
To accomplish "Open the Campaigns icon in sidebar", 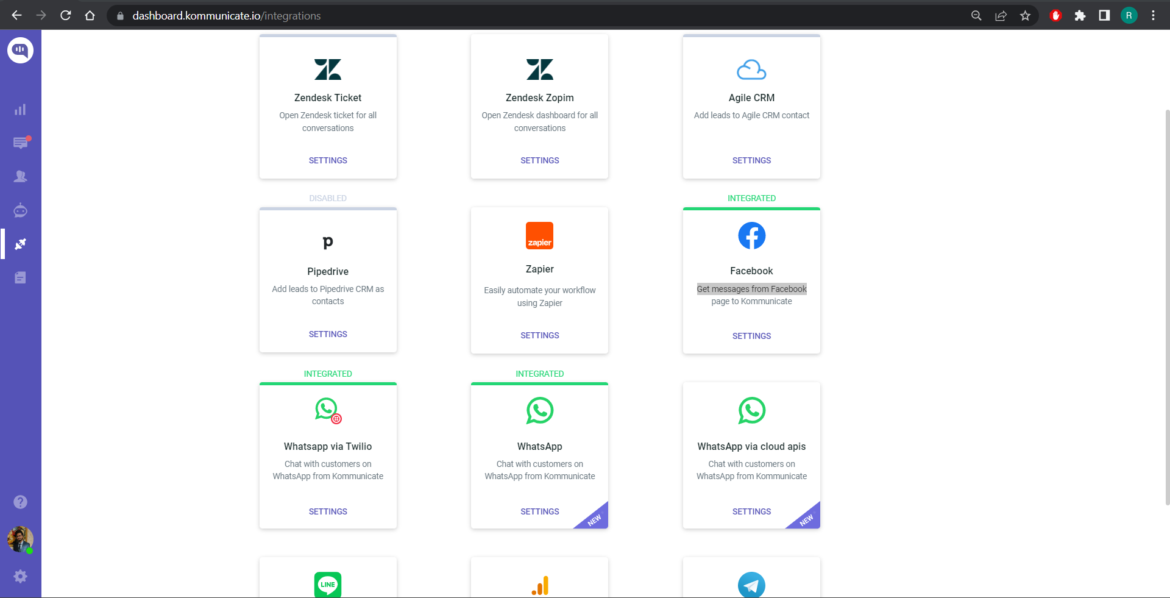I will click(x=20, y=277).
